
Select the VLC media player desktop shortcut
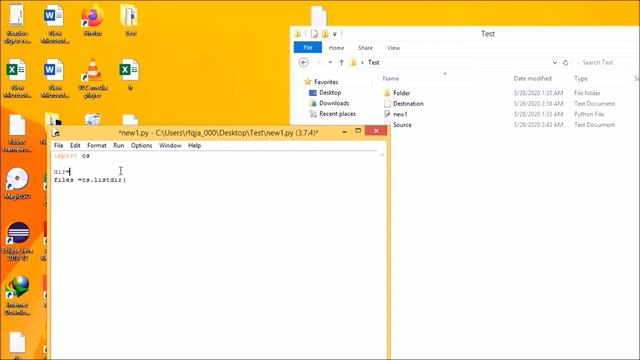click(x=92, y=78)
